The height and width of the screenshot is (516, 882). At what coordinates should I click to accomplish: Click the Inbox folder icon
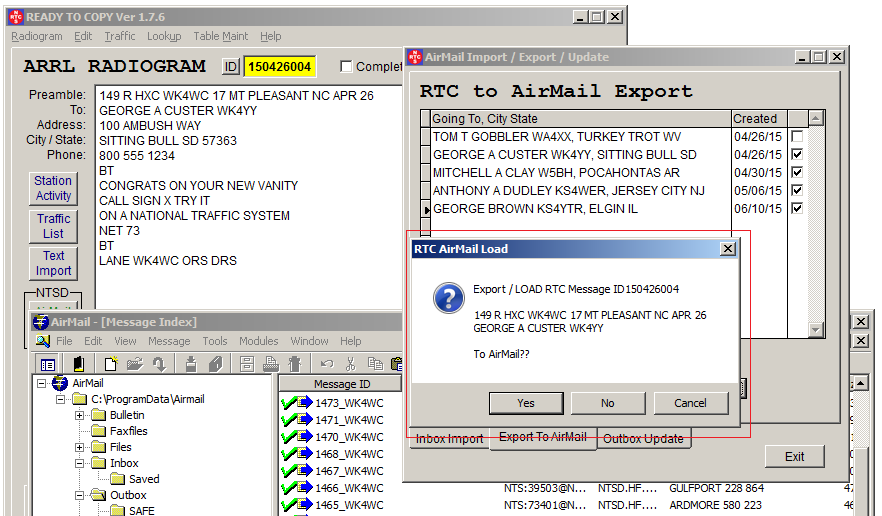98,463
